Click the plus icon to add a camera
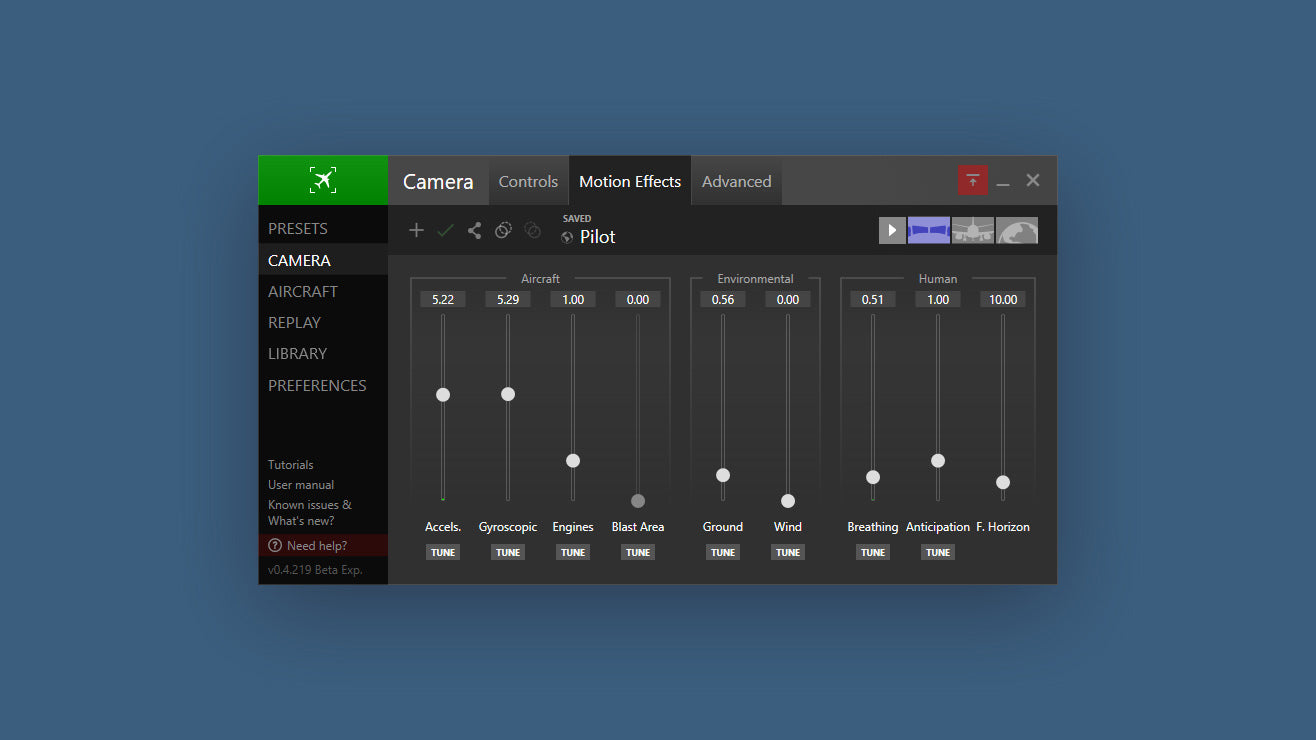1316x740 pixels. [416, 231]
